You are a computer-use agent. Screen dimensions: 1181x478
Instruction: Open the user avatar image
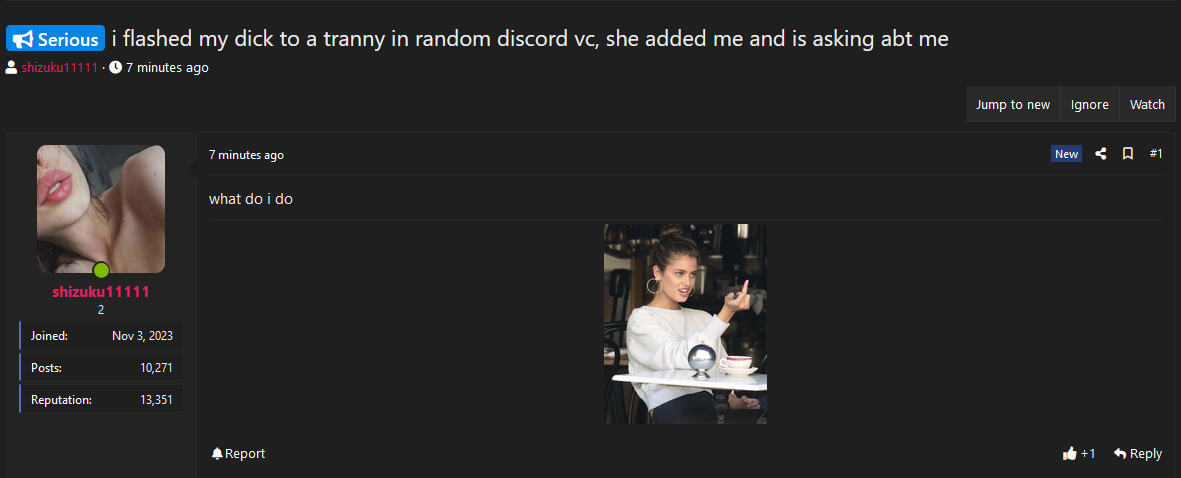click(101, 209)
